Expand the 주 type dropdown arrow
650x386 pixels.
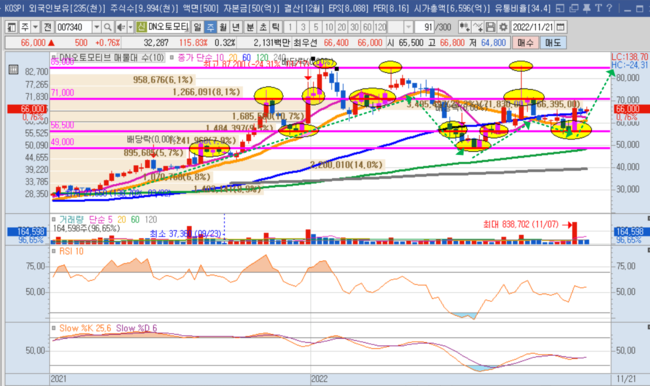35,27
